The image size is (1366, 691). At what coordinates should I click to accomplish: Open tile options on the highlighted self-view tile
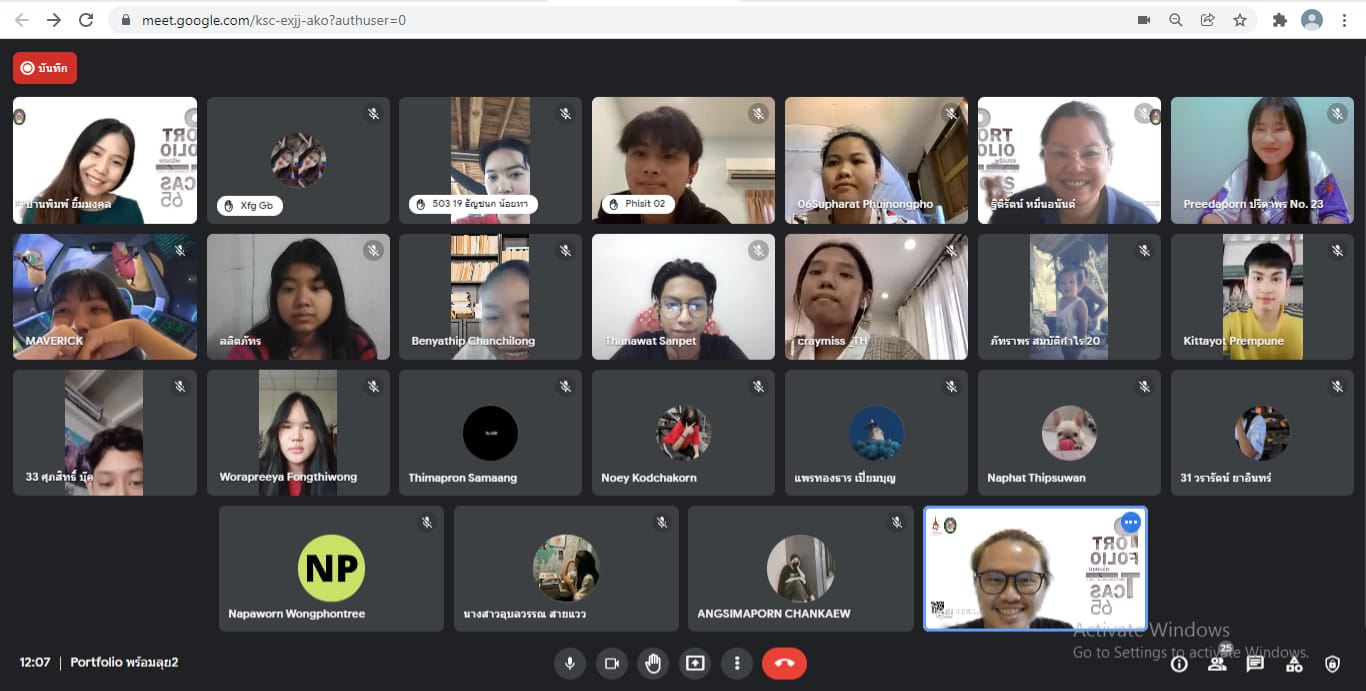click(x=1130, y=523)
